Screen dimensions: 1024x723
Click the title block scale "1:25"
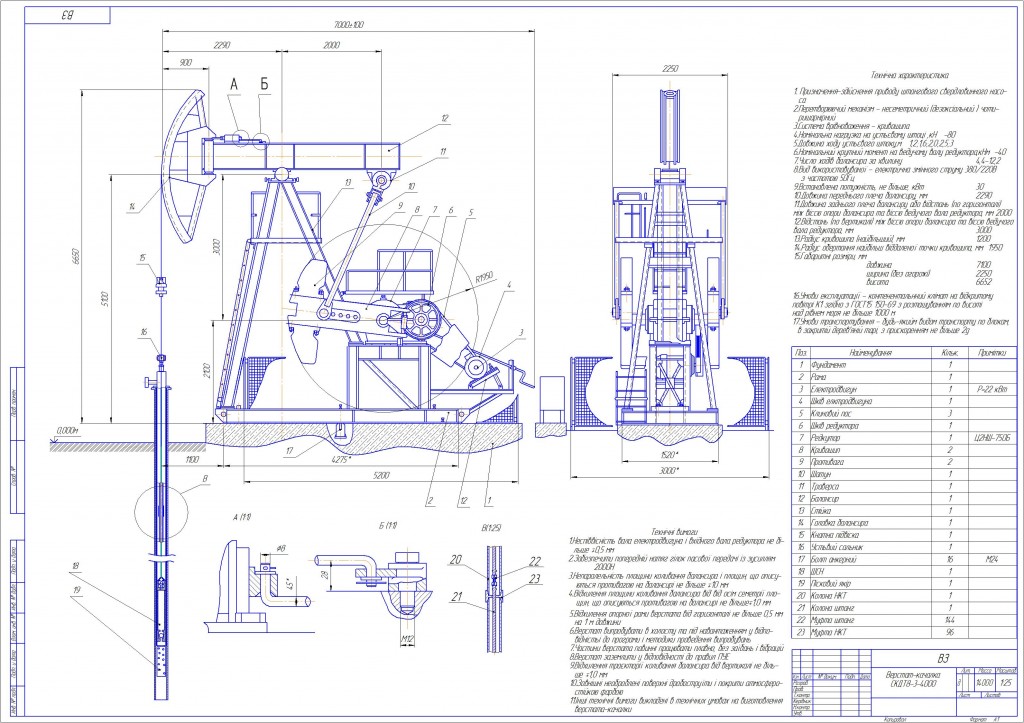1006,683
